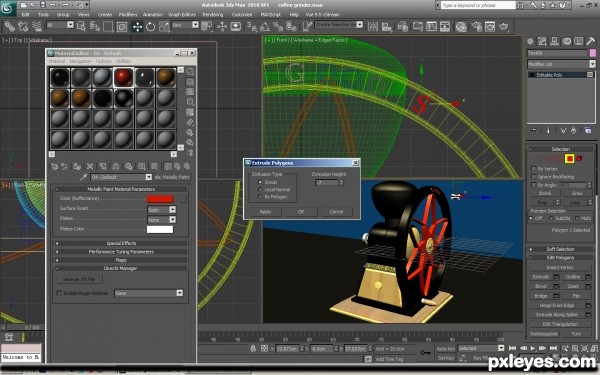Image resolution: width=600 pixels, height=375 pixels.
Task: Select the By Polygon extrusion type
Action: coord(260,197)
